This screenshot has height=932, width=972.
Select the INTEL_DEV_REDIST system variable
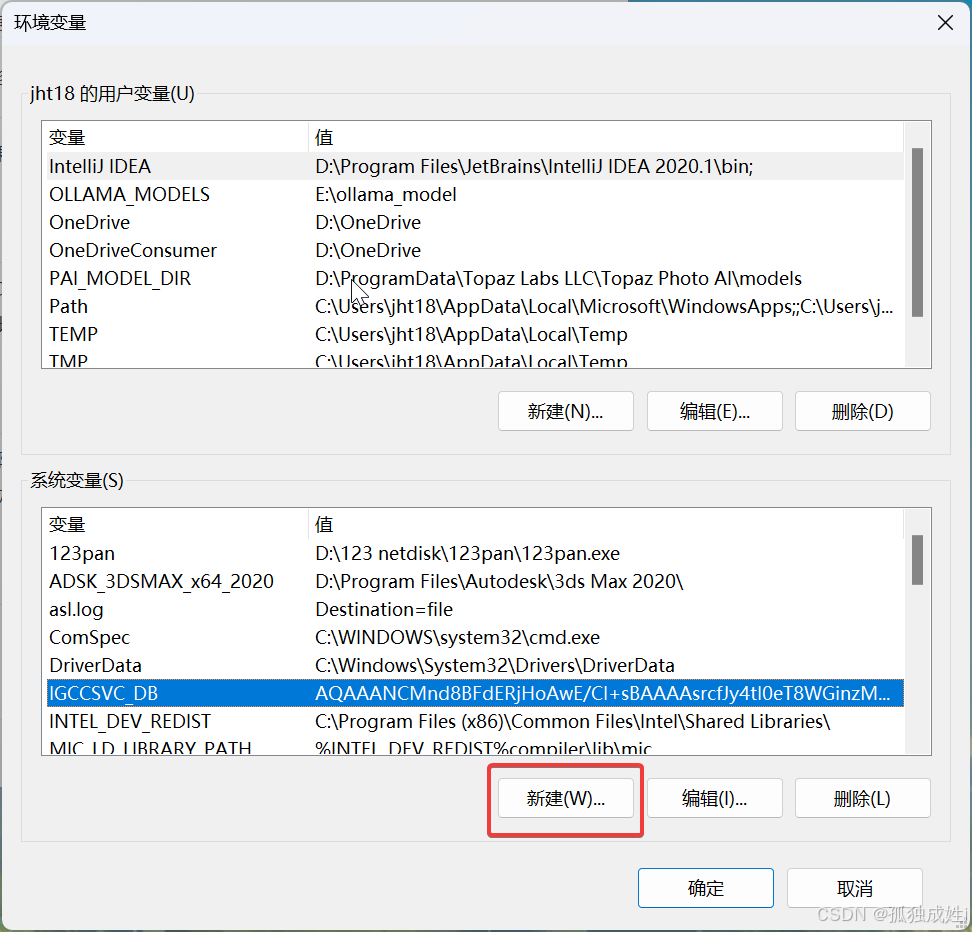[200, 721]
